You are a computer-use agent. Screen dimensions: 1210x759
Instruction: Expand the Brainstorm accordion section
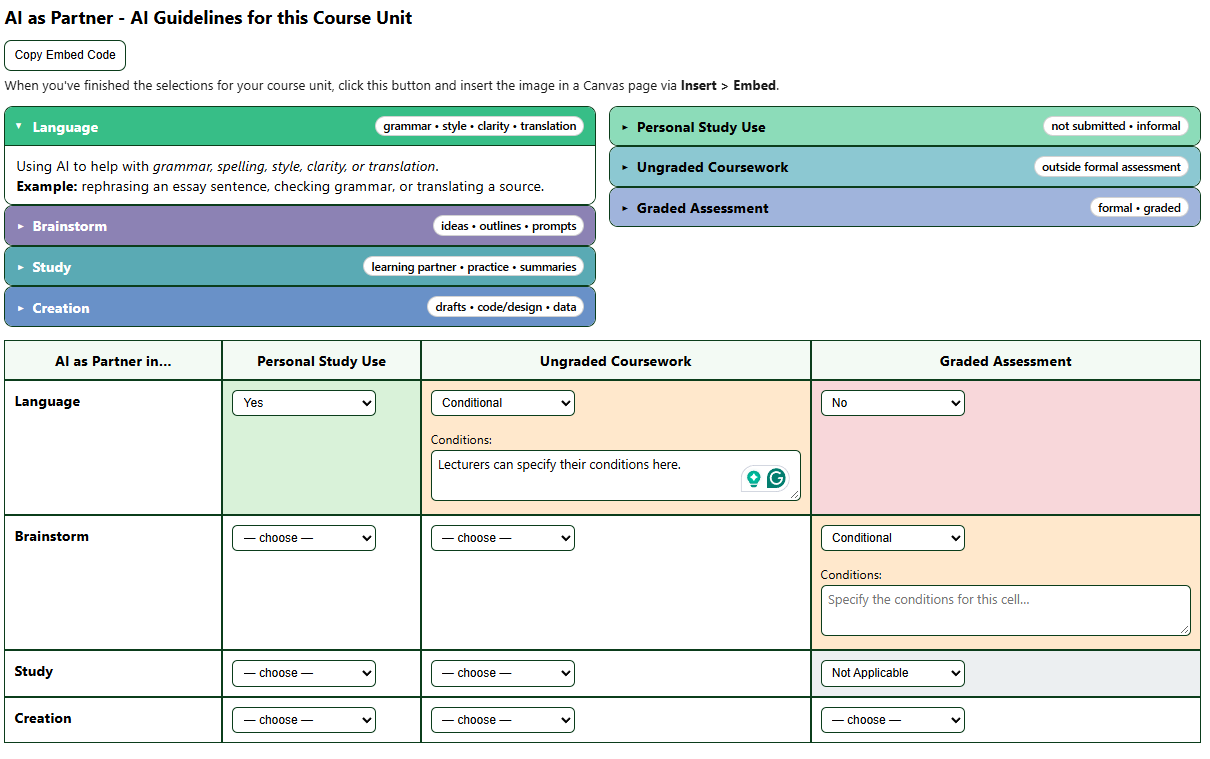pos(300,226)
